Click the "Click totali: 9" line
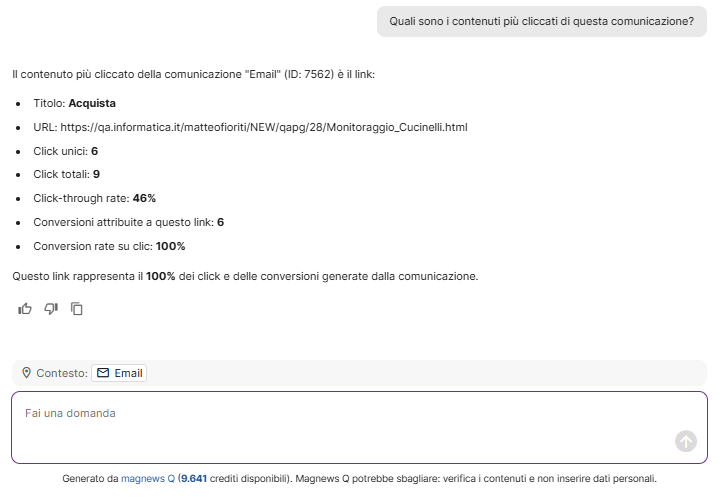Screen dimensions: 722x502 pos(66,174)
